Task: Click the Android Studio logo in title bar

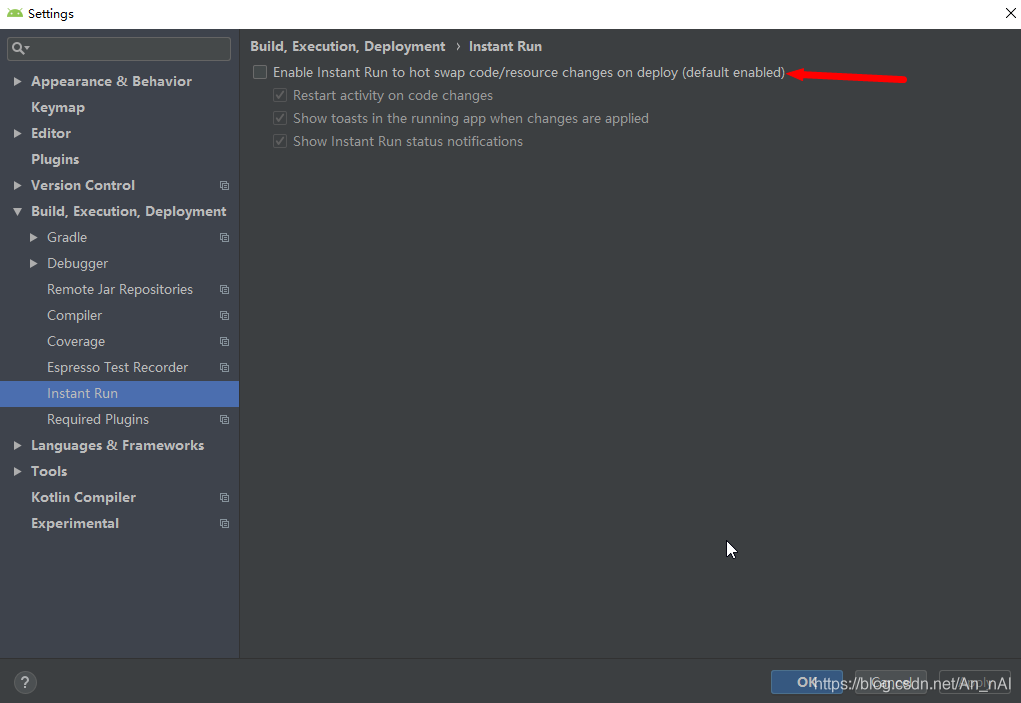Action: 14,13
